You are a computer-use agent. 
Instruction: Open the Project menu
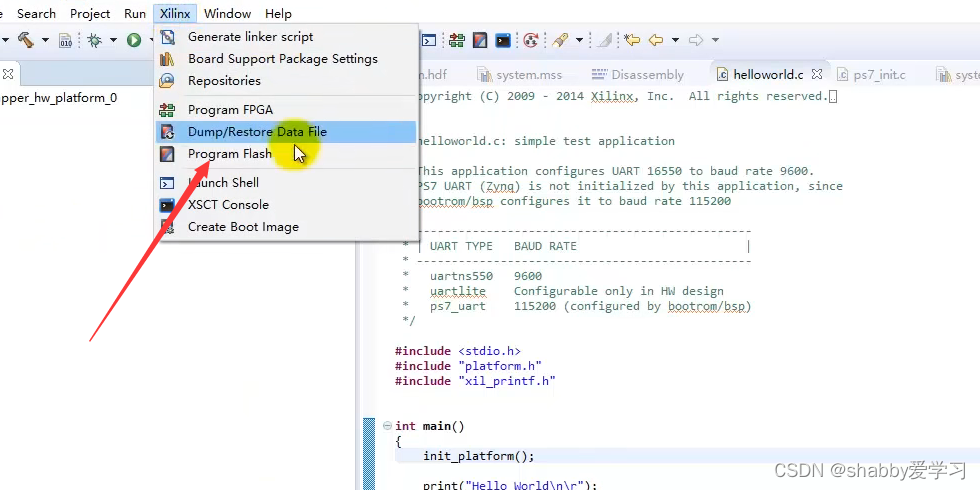click(90, 13)
